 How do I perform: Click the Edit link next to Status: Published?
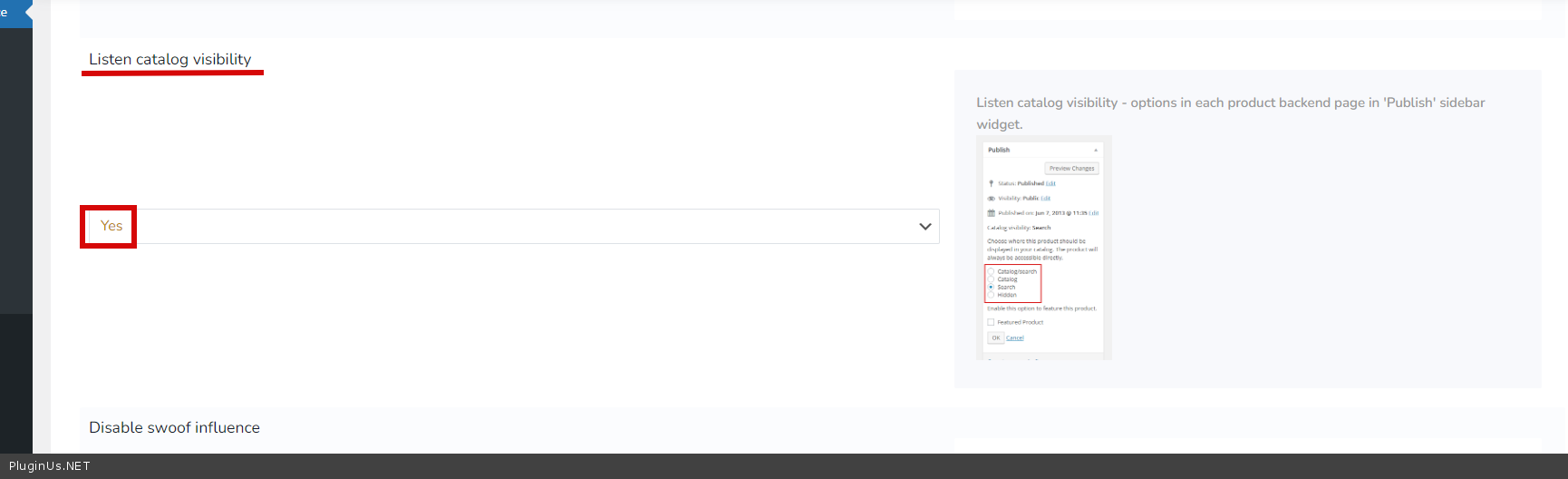pyautogui.click(x=1050, y=183)
